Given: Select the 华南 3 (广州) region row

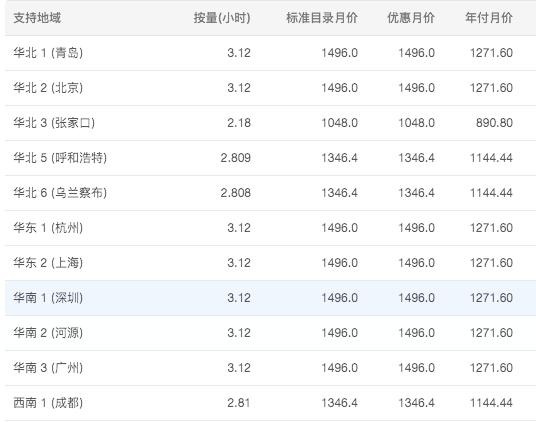Looking at the screenshot, I should point(270,368).
